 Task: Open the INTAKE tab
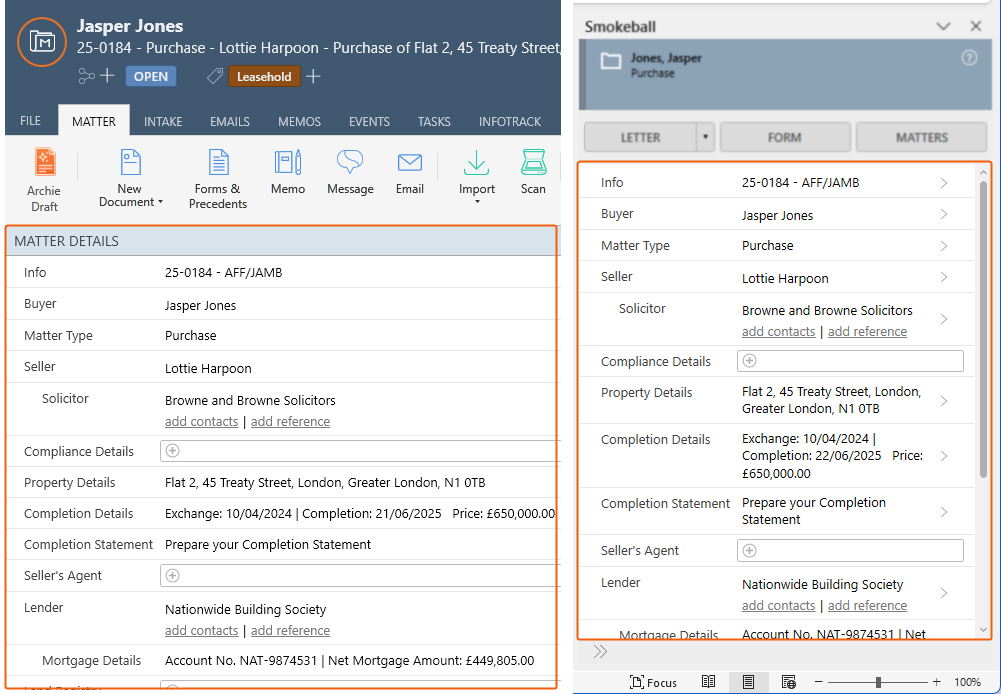(163, 121)
